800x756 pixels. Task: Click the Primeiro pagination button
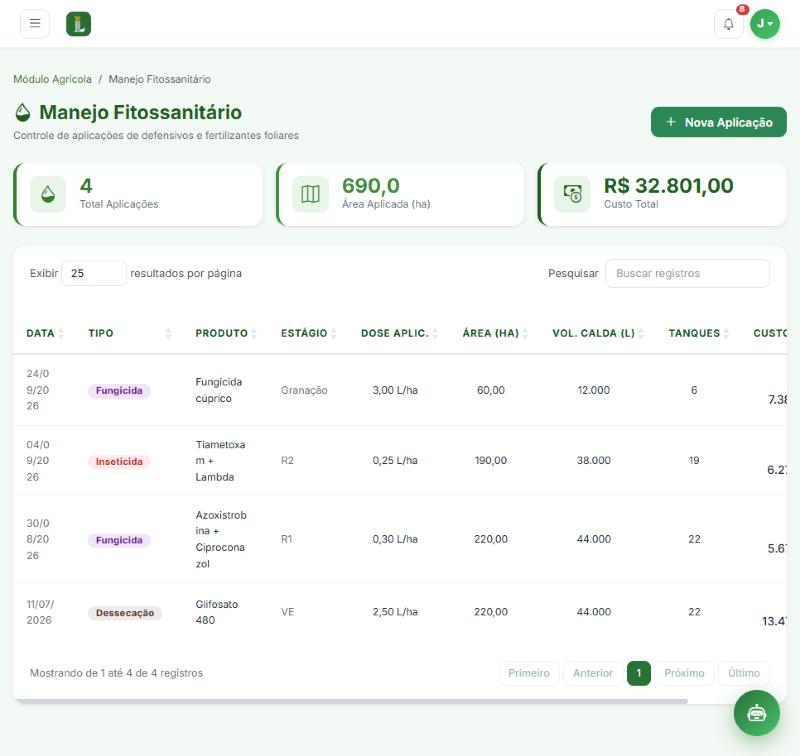529,673
